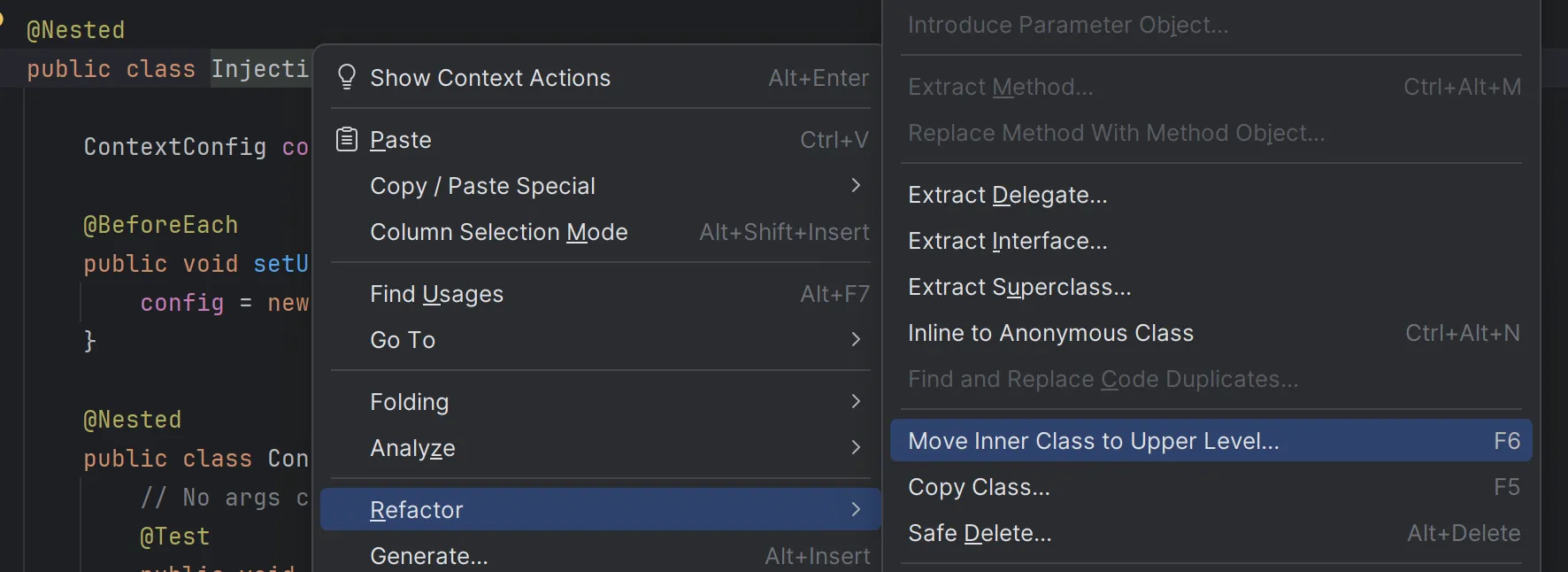Expand the Folding submenu arrow
The image size is (1568, 572).
[x=855, y=402]
